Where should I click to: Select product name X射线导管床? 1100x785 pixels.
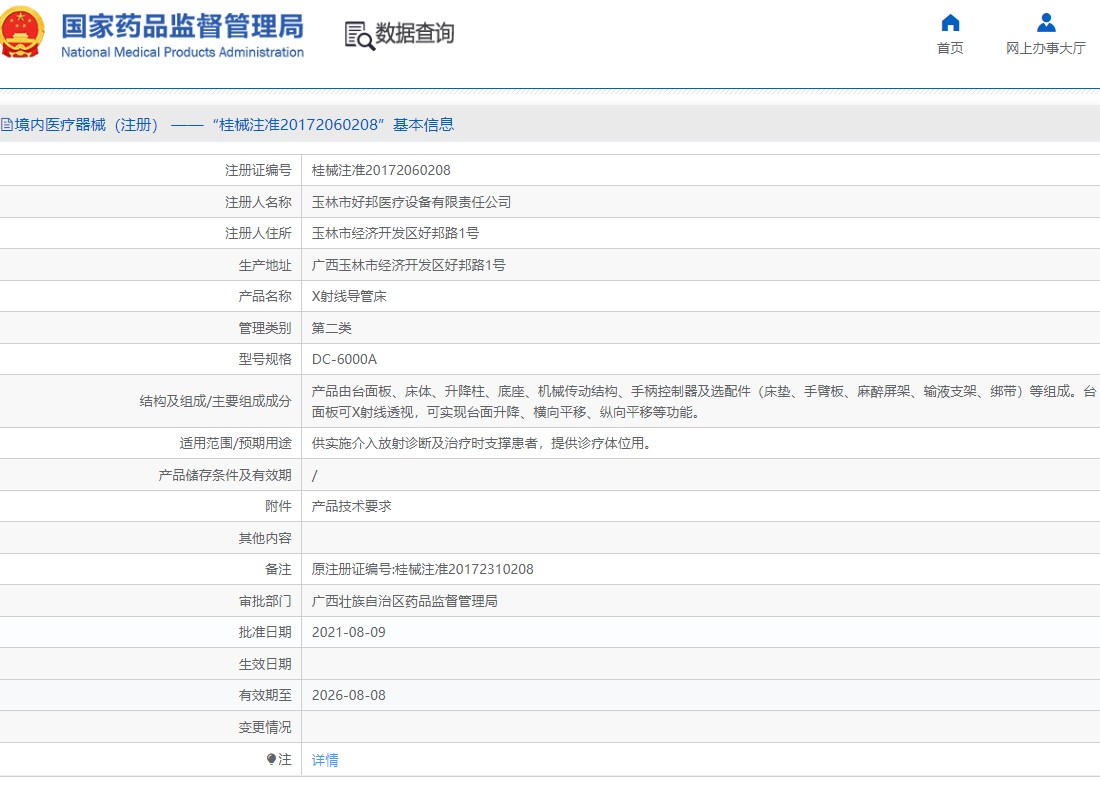tap(349, 296)
